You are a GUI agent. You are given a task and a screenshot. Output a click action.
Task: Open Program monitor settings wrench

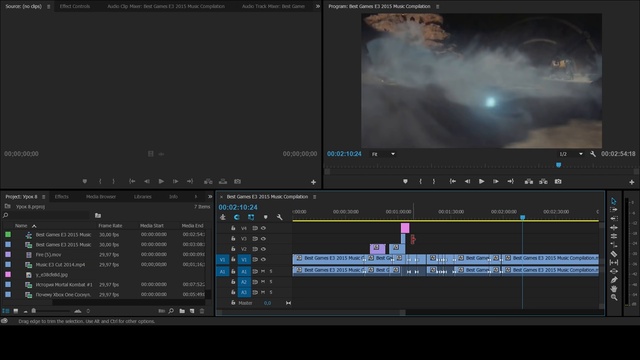(593, 154)
